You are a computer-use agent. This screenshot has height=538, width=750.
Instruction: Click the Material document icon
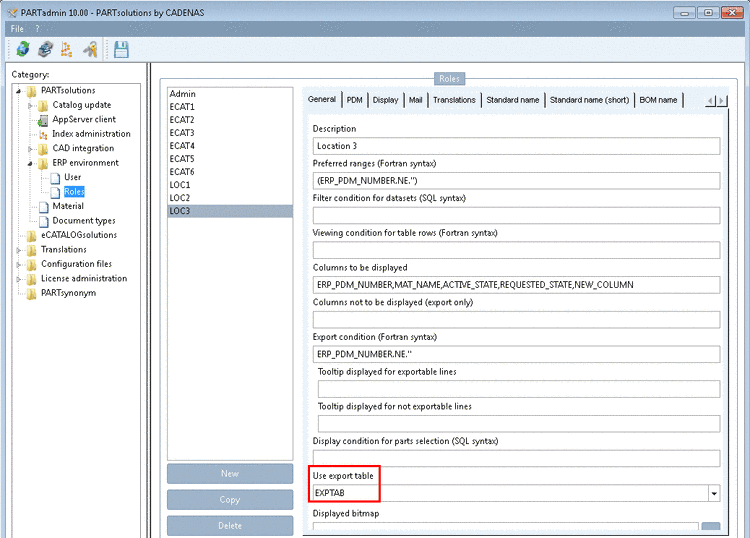(44, 207)
